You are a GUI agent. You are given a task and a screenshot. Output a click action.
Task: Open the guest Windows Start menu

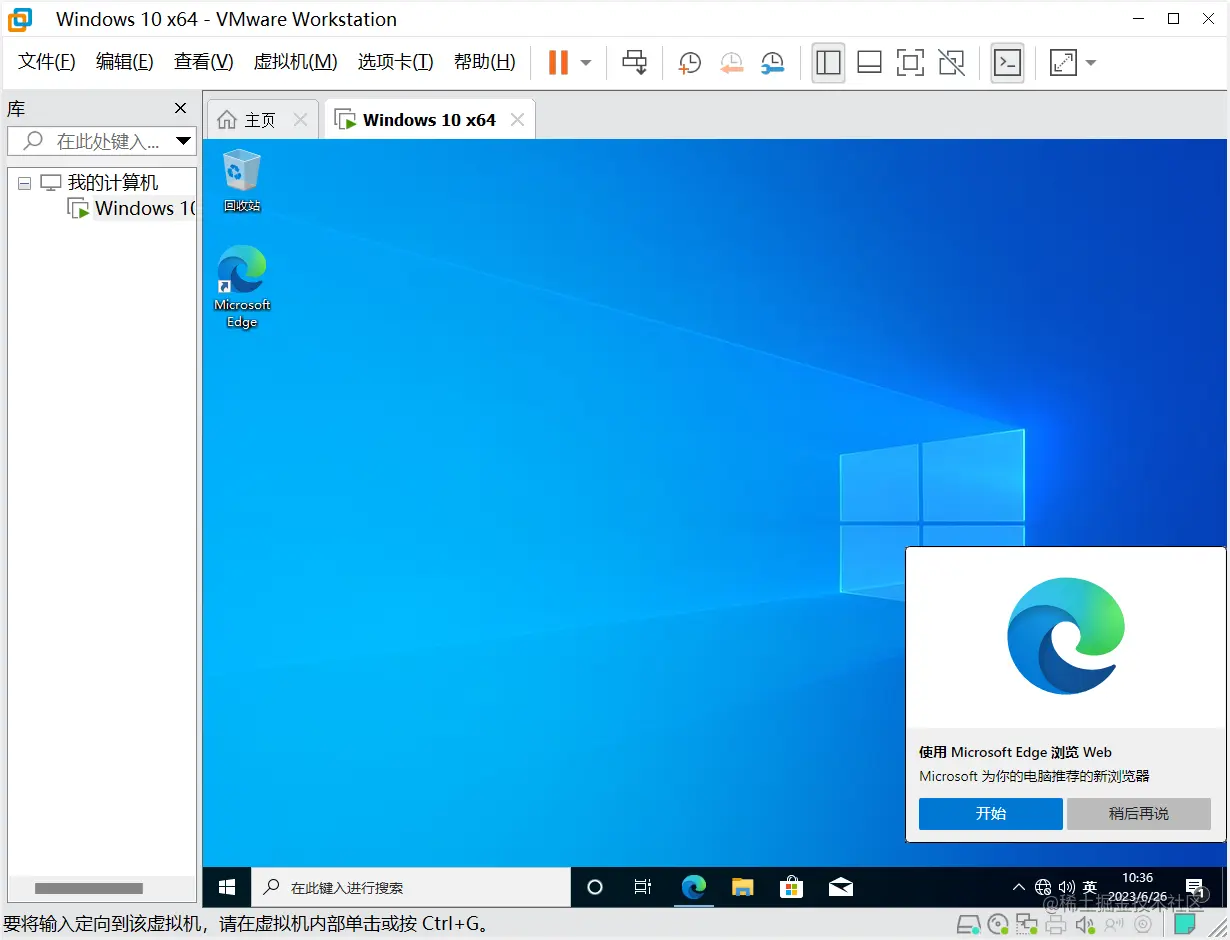coord(227,887)
